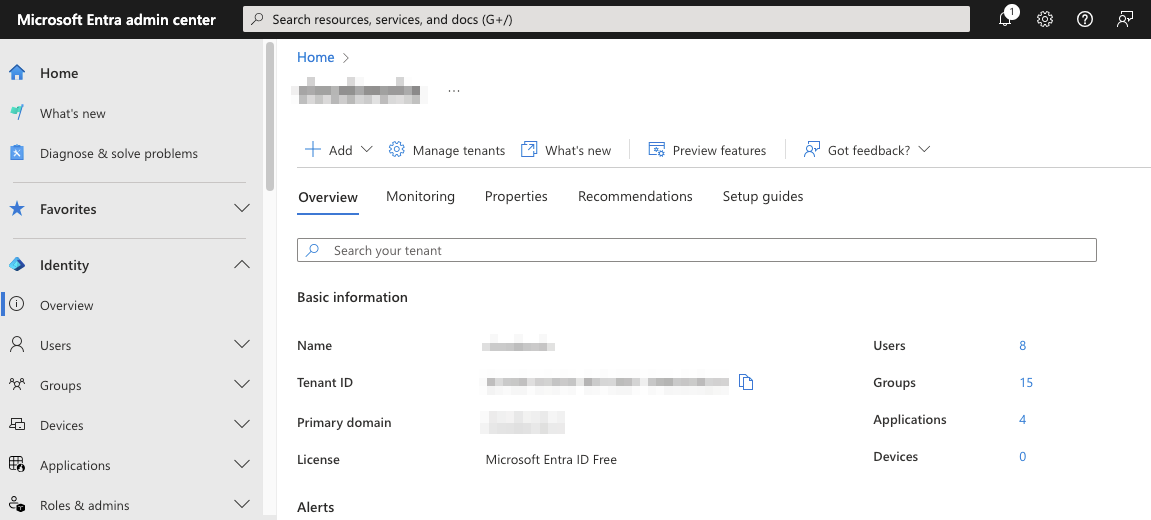The height and width of the screenshot is (520, 1151).
Task: Expand the Roles & admins chevron
Action: 242,504
